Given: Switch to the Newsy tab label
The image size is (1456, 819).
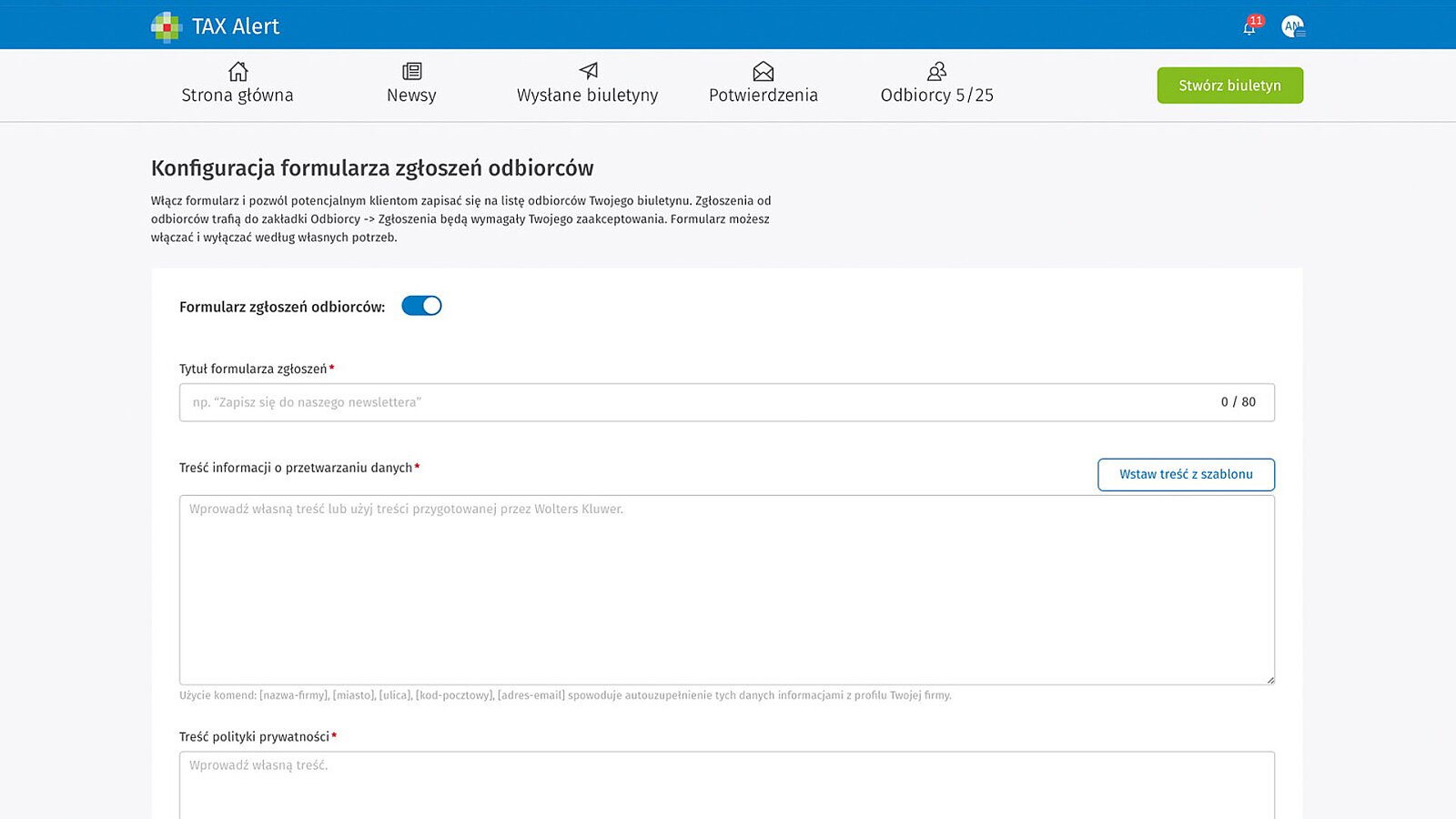Looking at the screenshot, I should click(411, 96).
